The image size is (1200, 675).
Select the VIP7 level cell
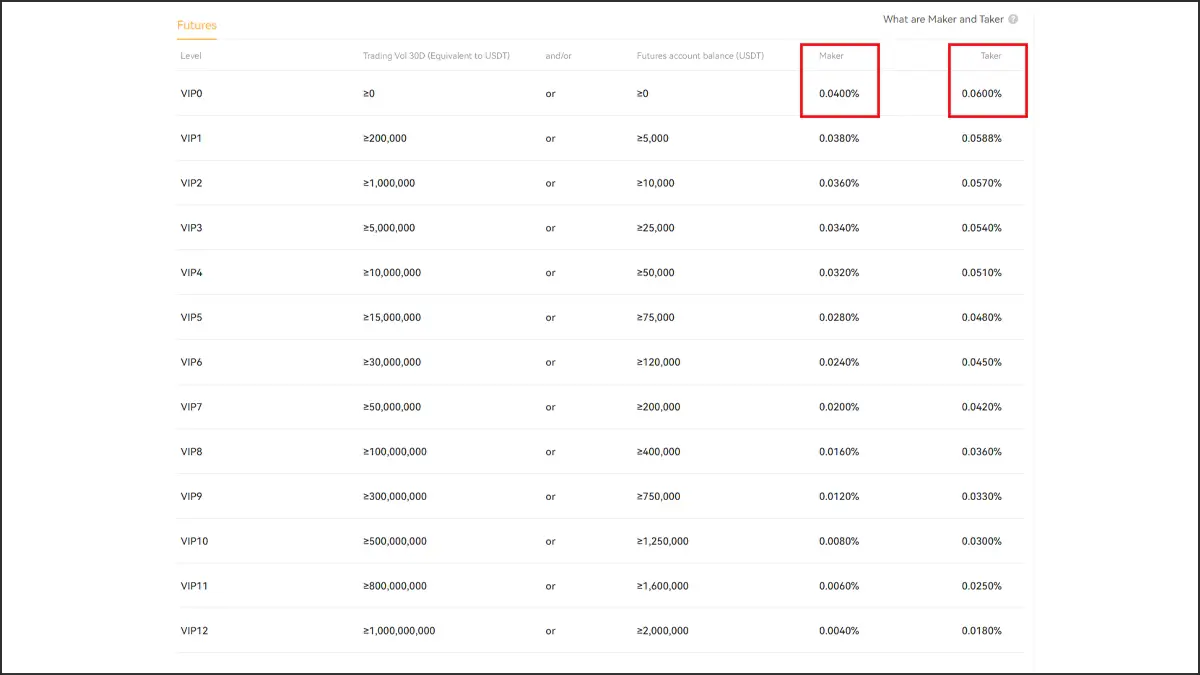click(x=191, y=407)
